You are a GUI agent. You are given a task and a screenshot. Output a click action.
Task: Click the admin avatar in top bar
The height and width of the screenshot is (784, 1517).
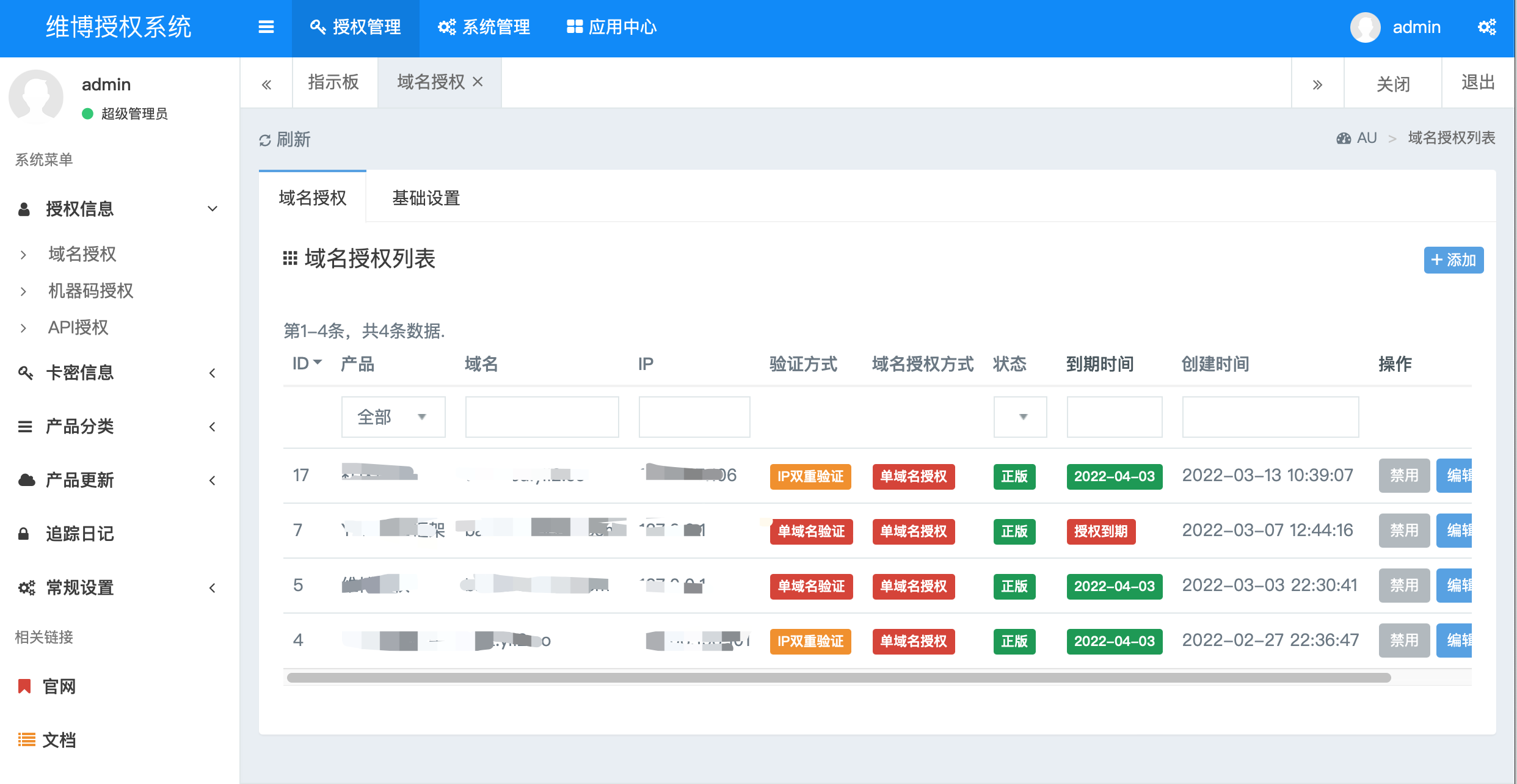click(x=1365, y=27)
